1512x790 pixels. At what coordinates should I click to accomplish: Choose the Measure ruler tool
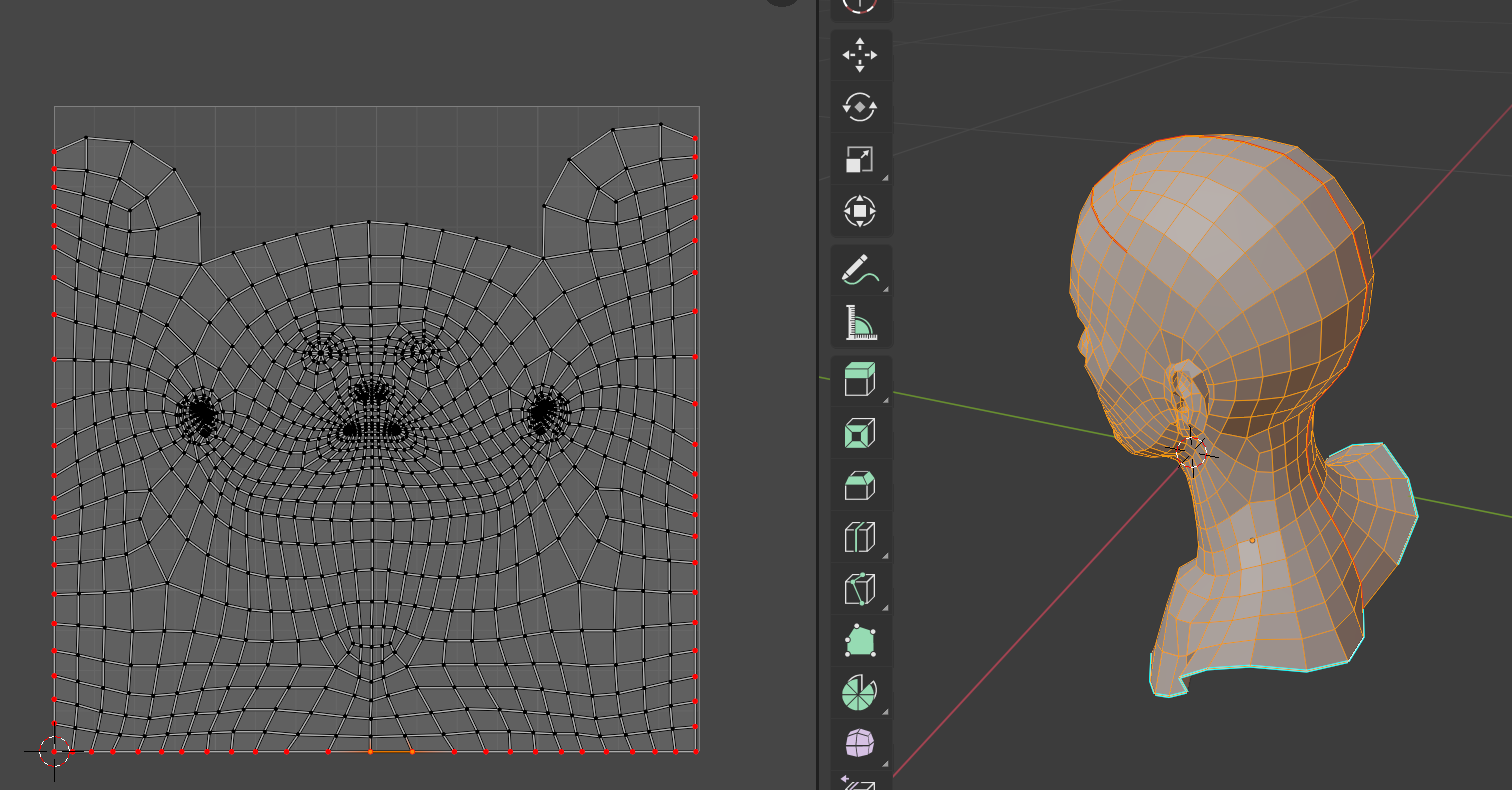pos(860,322)
